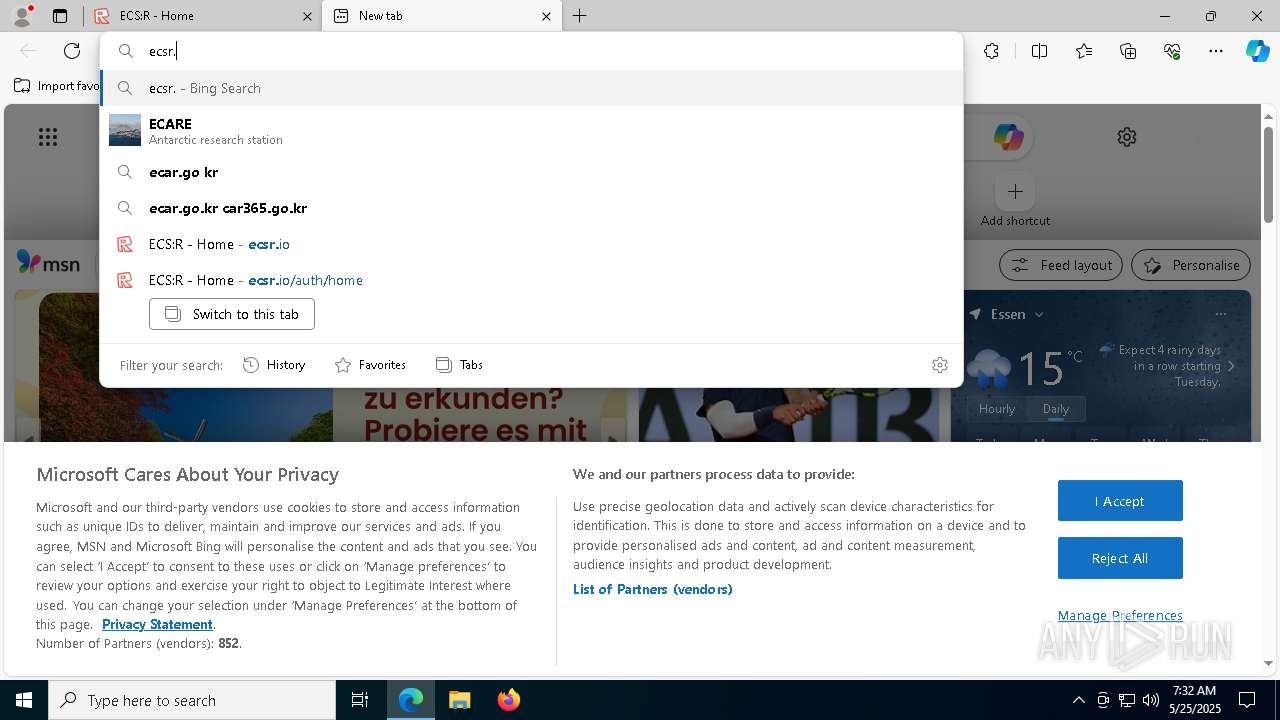The width and height of the screenshot is (1280, 720).
Task: Open the profile avatar icon
Action: tap(21, 16)
